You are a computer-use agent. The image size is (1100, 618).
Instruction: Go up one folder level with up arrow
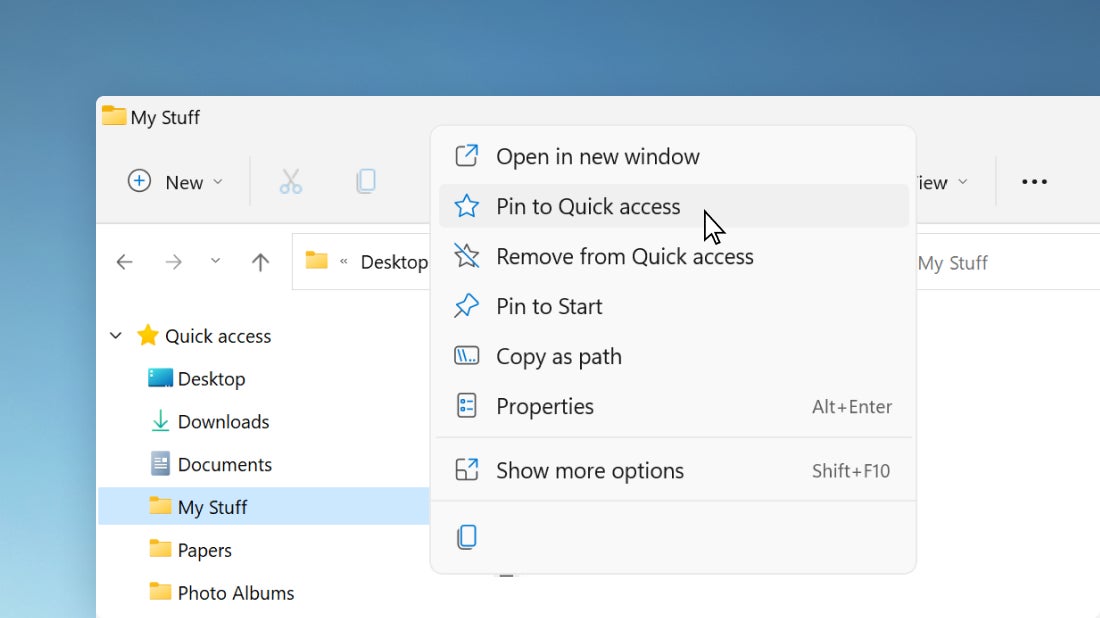pyautogui.click(x=261, y=262)
